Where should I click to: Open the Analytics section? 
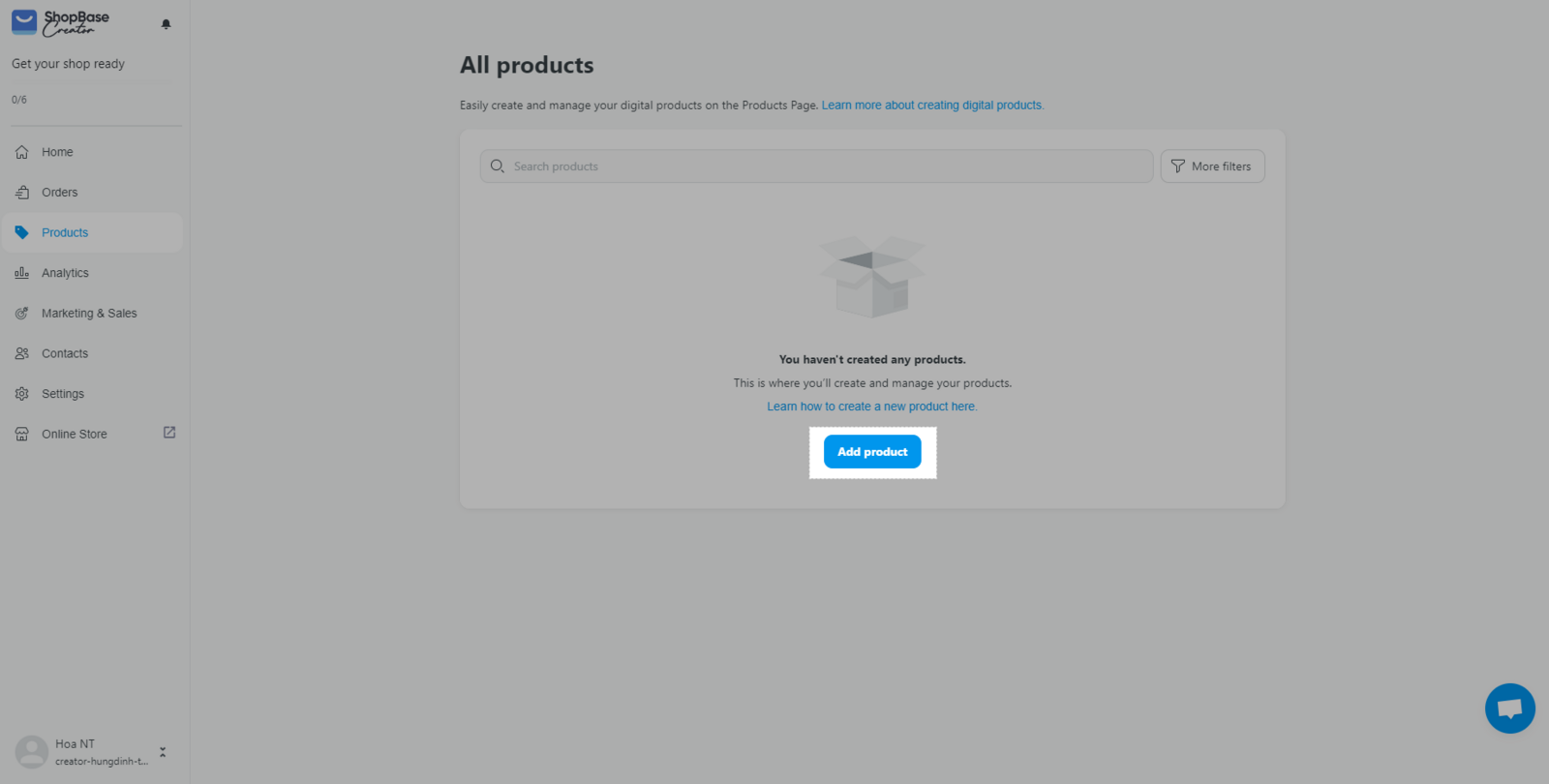coord(92,273)
